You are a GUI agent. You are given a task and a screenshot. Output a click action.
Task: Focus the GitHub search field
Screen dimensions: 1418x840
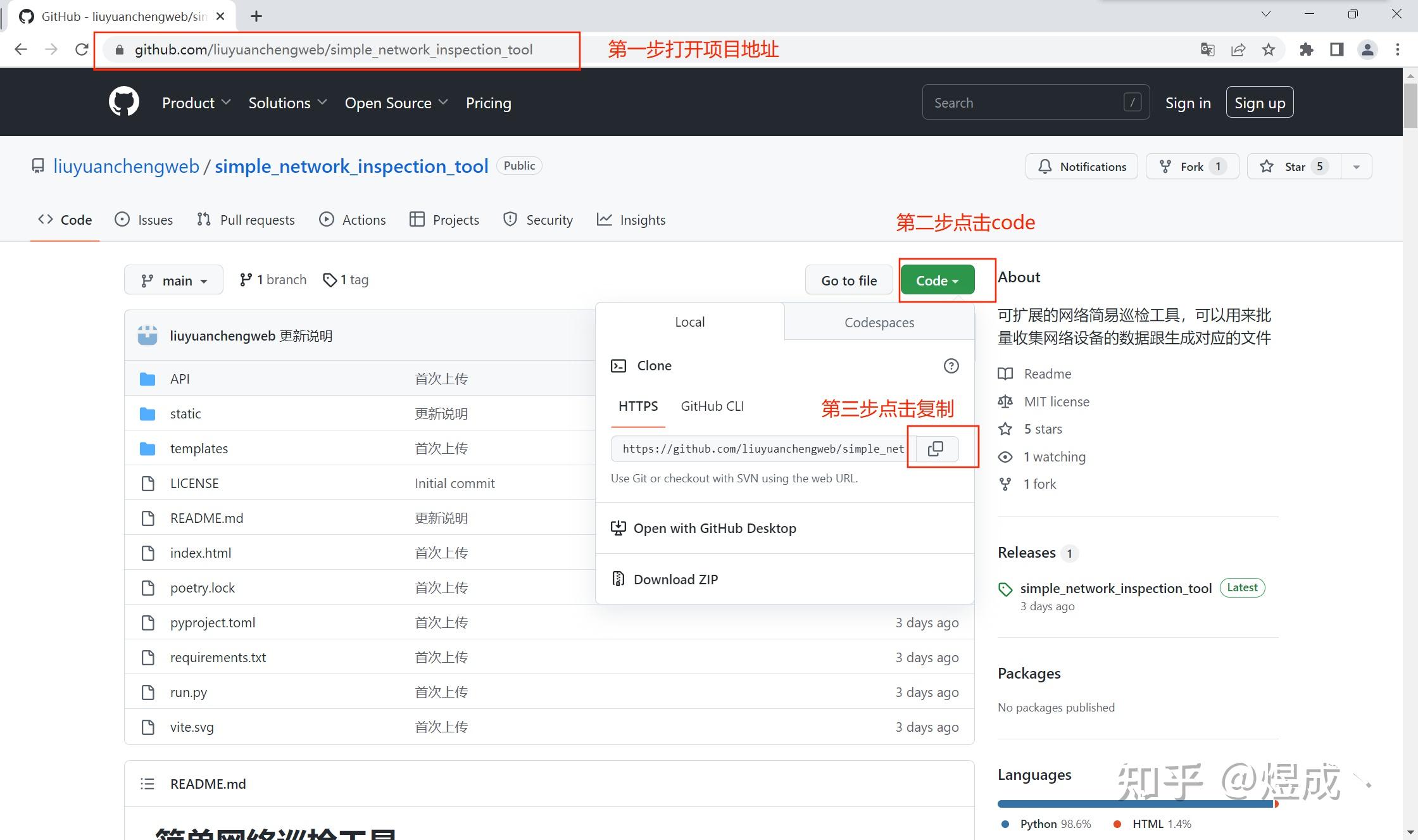pos(1026,103)
